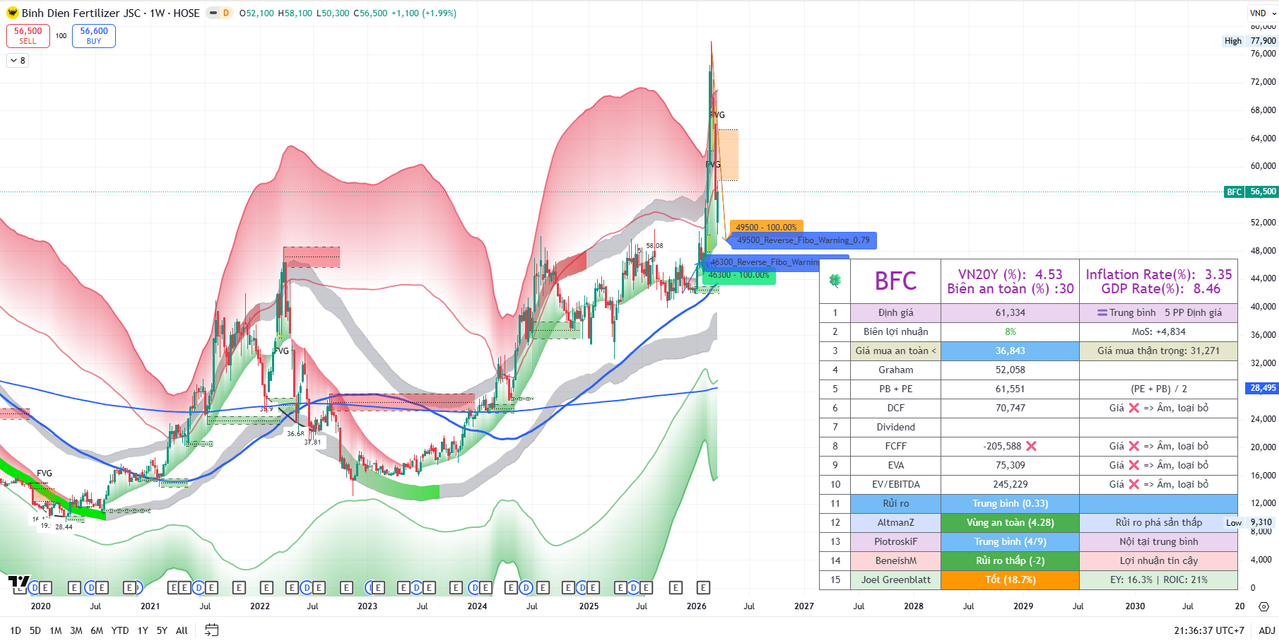
Task: Click the Giá mua an toàn value 36,843
Action: click(1010, 351)
